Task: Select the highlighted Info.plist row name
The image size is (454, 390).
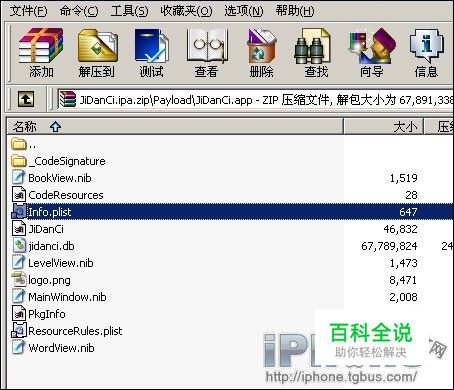Action: tap(50, 212)
